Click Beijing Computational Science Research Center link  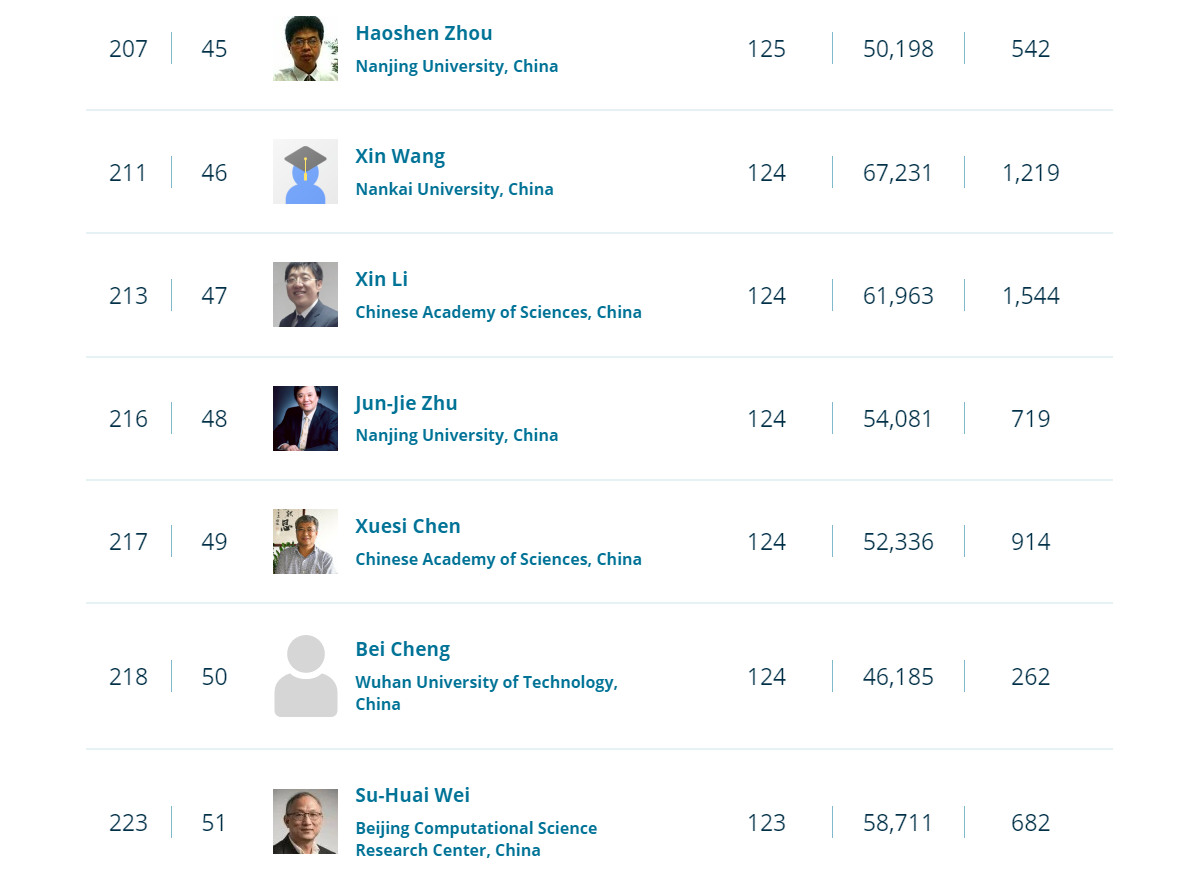pyautogui.click(x=476, y=838)
